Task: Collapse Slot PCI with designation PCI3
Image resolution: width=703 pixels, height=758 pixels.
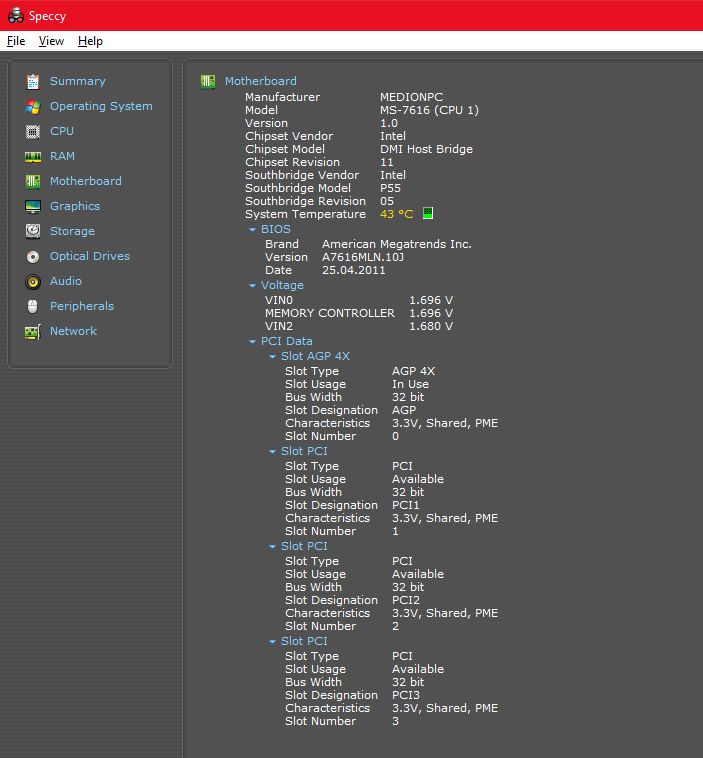Action: pos(272,641)
